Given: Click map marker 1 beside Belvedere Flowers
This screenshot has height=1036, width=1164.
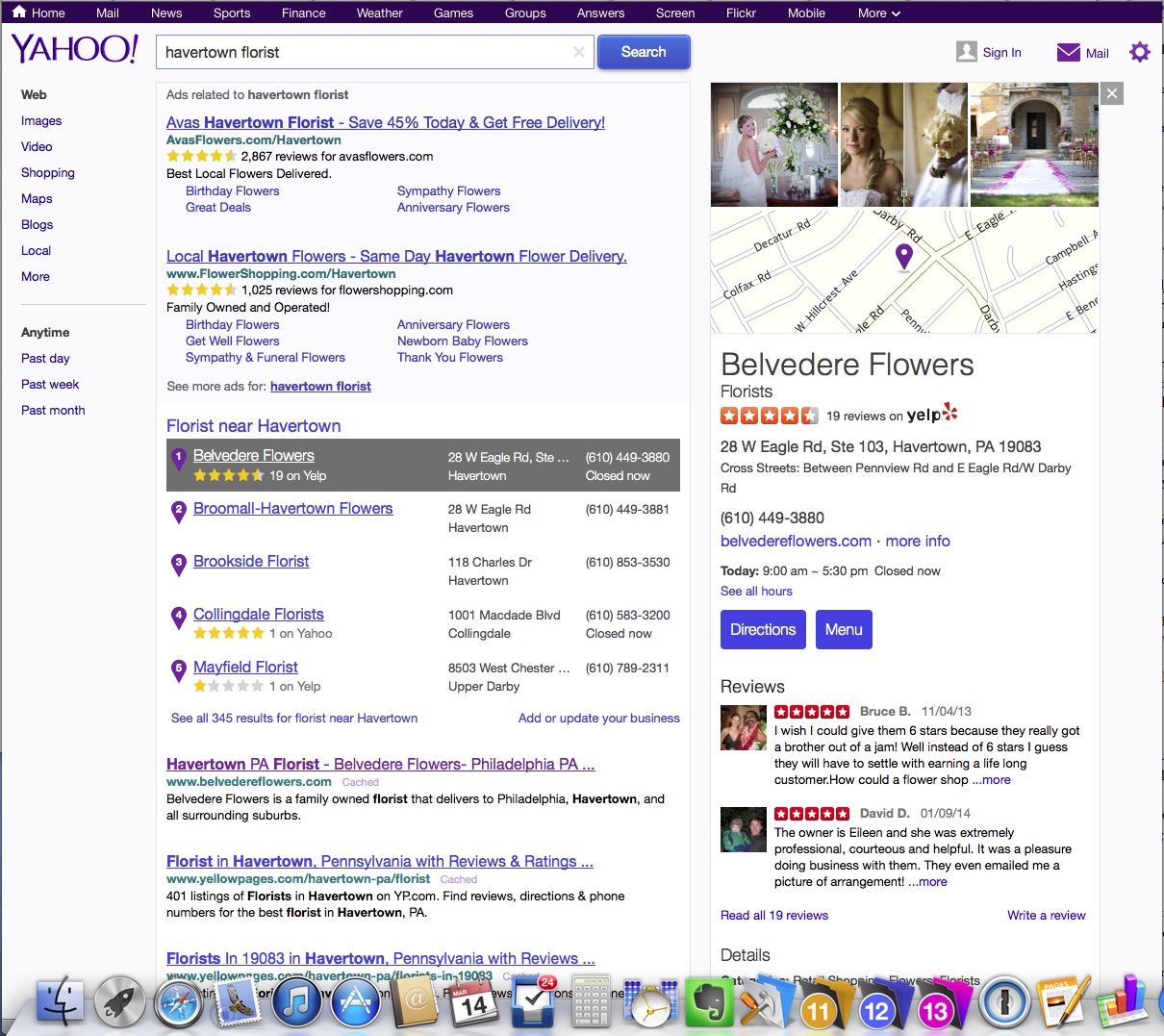Looking at the screenshot, I should (x=178, y=460).
